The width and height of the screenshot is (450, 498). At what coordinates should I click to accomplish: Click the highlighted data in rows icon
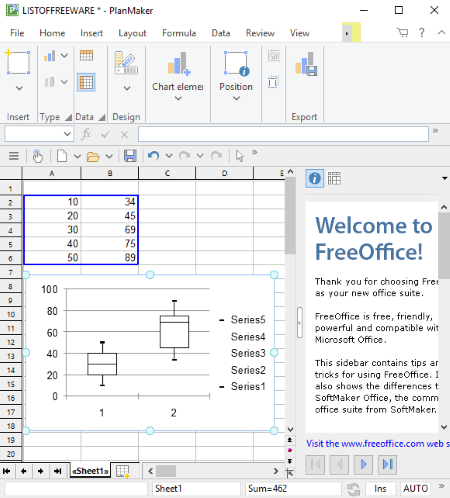tap(86, 82)
